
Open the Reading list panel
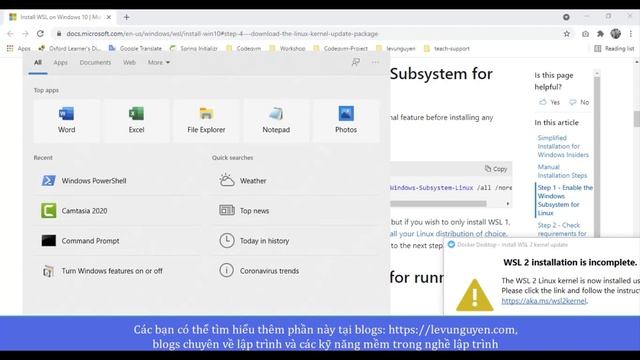(x=614, y=48)
